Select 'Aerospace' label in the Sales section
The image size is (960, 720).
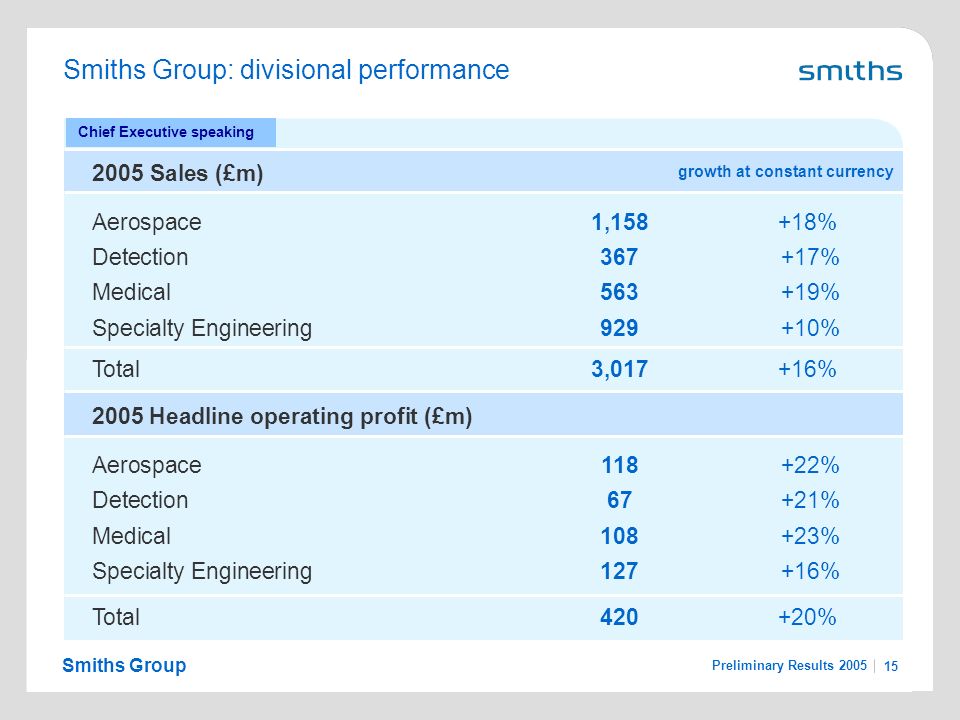tap(147, 222)
